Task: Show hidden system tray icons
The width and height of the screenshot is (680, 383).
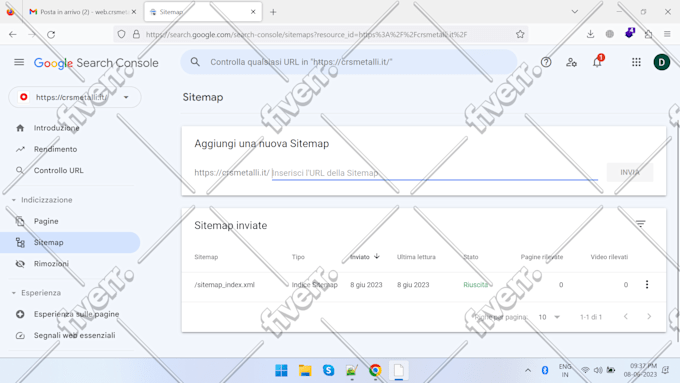Action: click(x=528, y=370)
